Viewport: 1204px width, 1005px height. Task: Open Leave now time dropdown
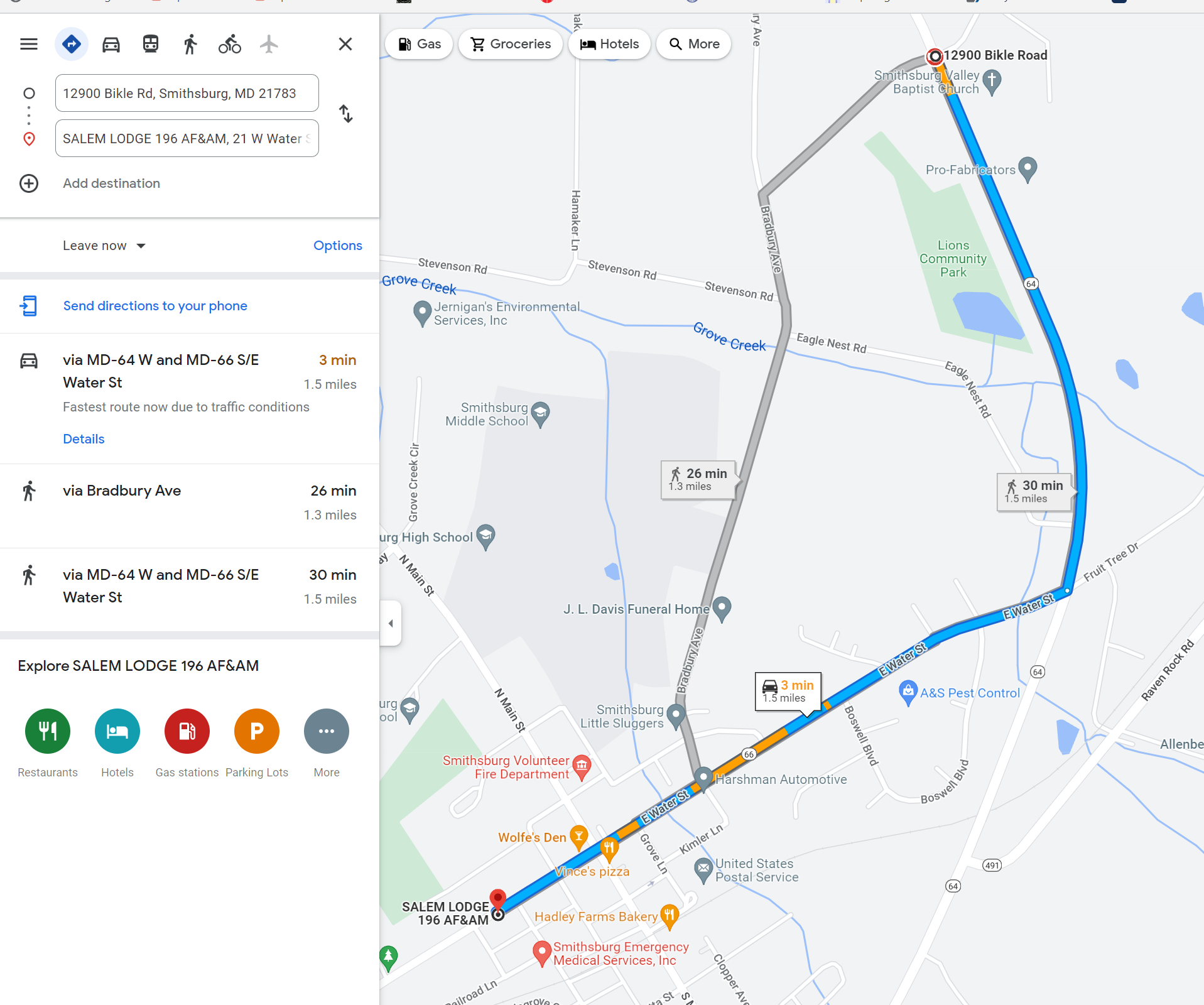coord(104,246)
